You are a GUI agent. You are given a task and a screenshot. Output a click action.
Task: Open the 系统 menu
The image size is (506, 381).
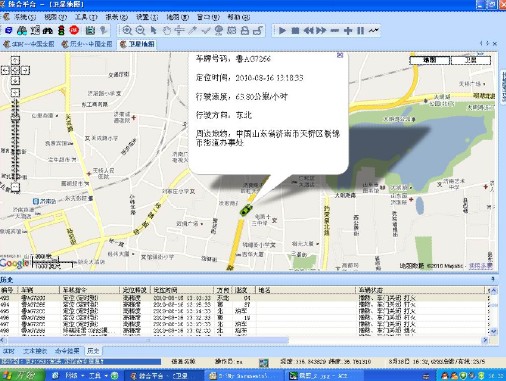click(x=24, y=17)
